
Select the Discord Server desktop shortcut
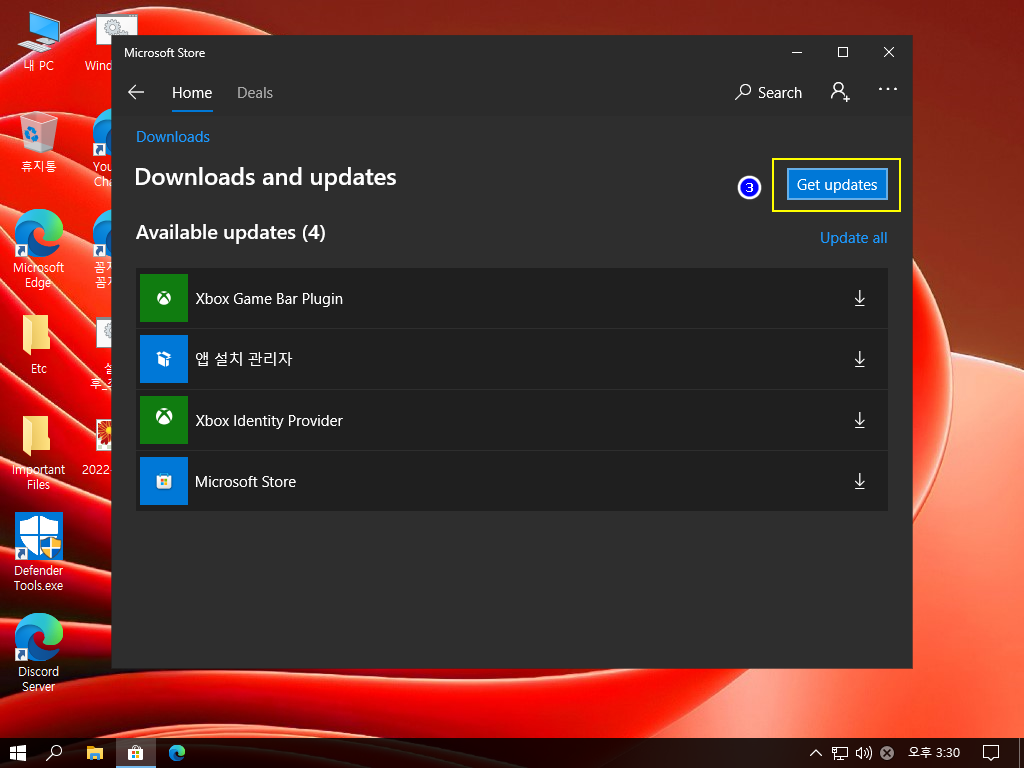(39, 653)
